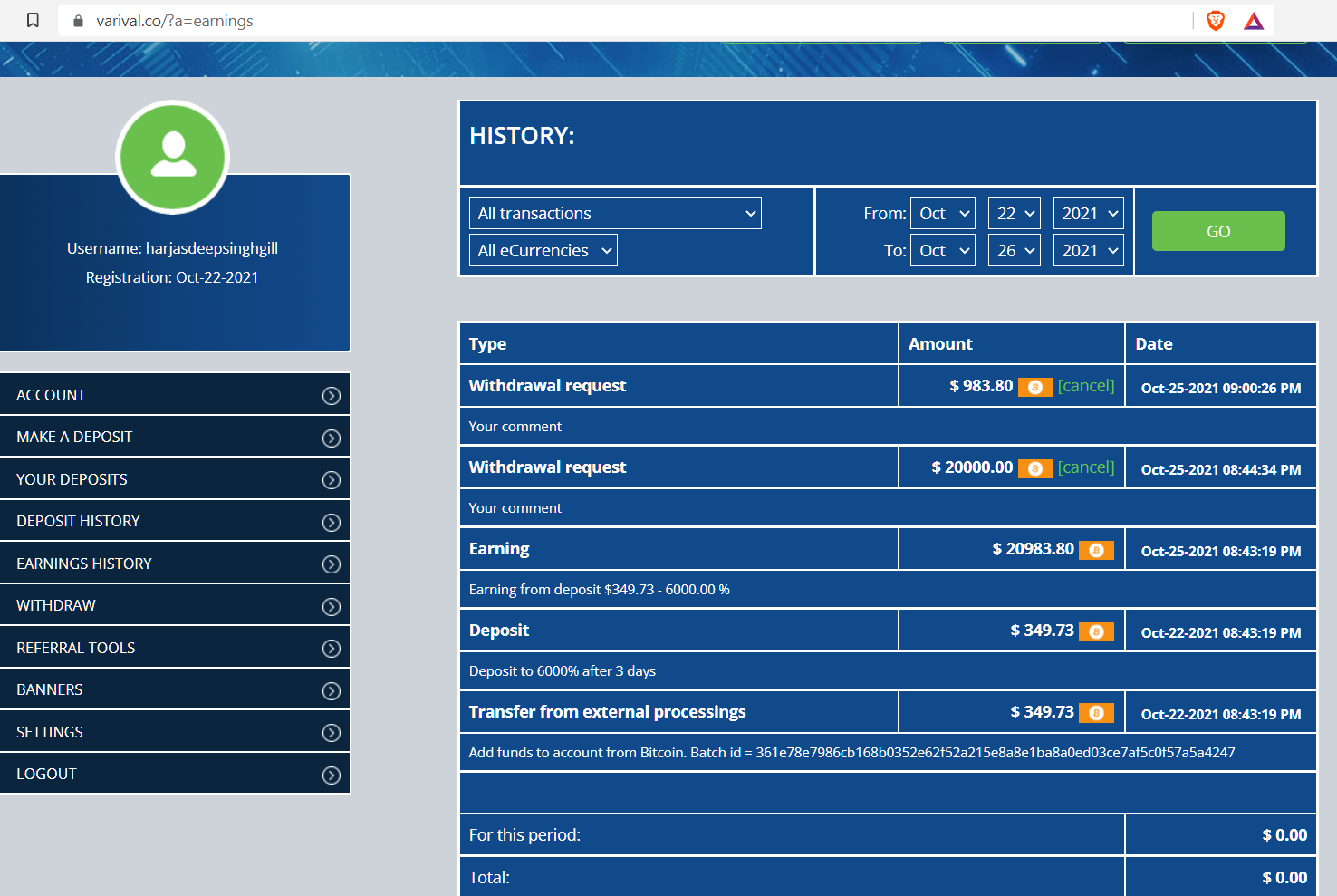Go to MAKE A DEPOSIT page
Screen dimensions: 1337x896
74,437
